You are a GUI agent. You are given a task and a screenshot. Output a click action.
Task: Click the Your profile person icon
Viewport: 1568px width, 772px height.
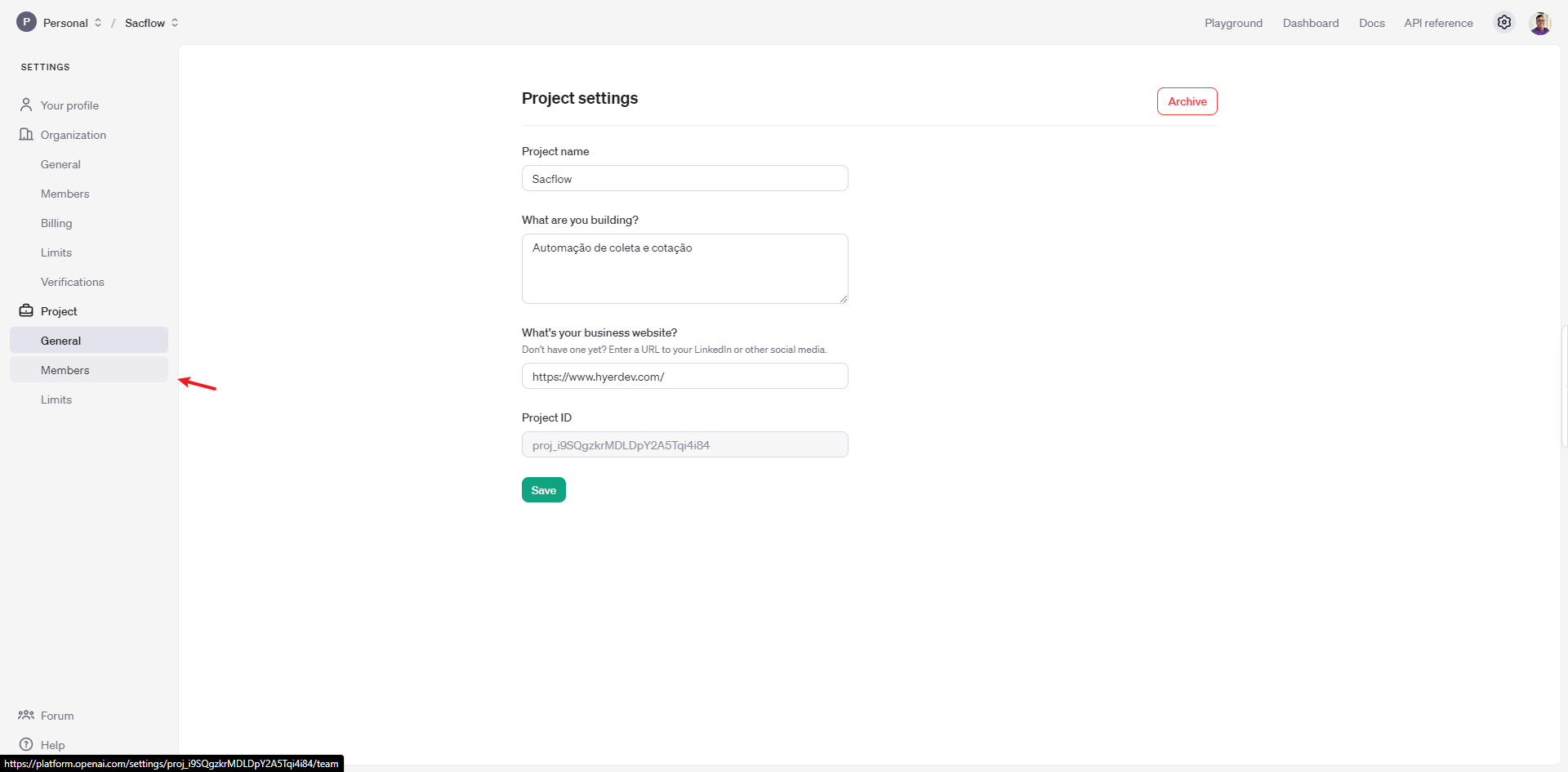tap(26, 105)
